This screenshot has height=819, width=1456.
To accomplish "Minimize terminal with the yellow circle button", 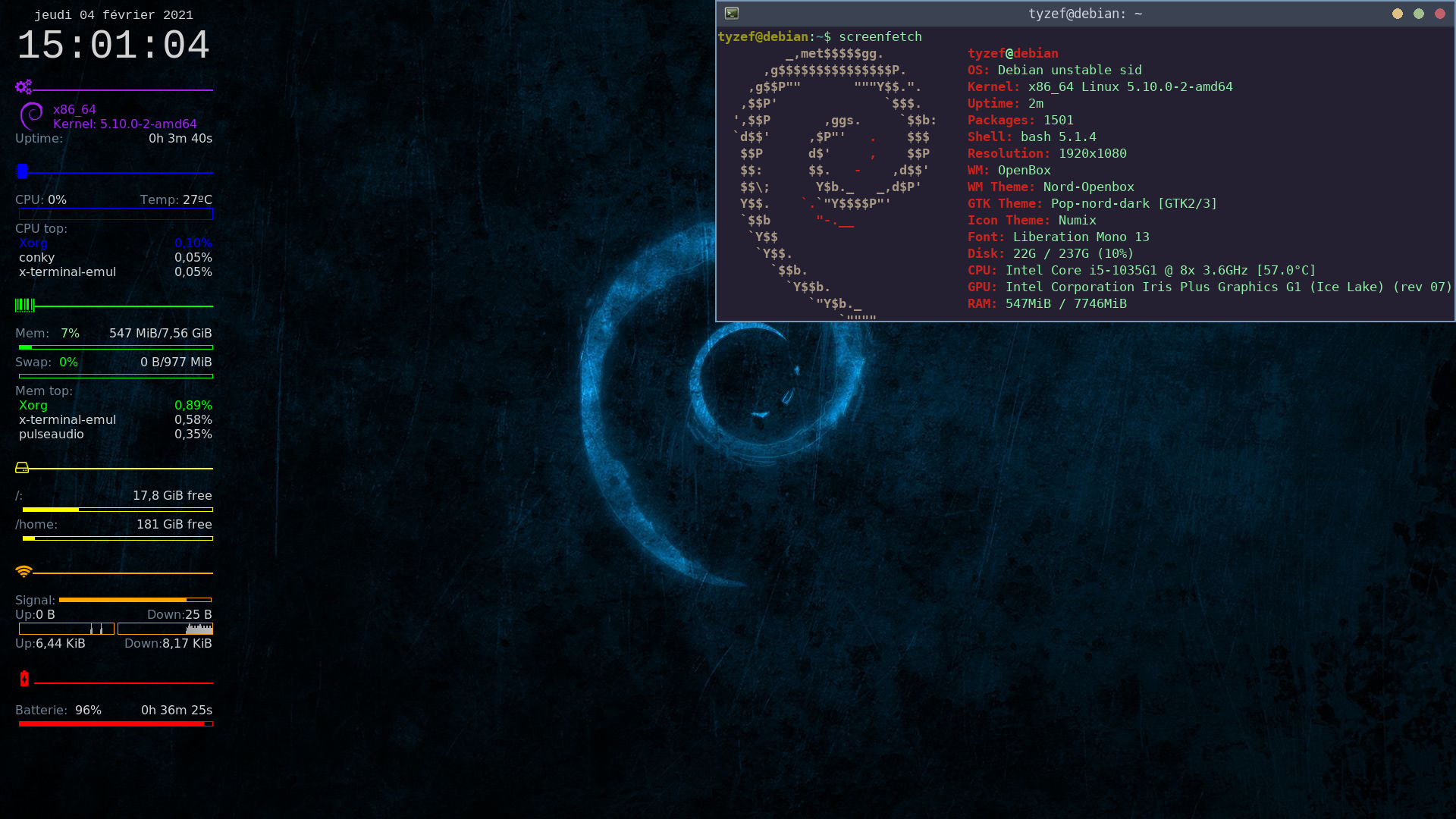I will coord(1398,14).
